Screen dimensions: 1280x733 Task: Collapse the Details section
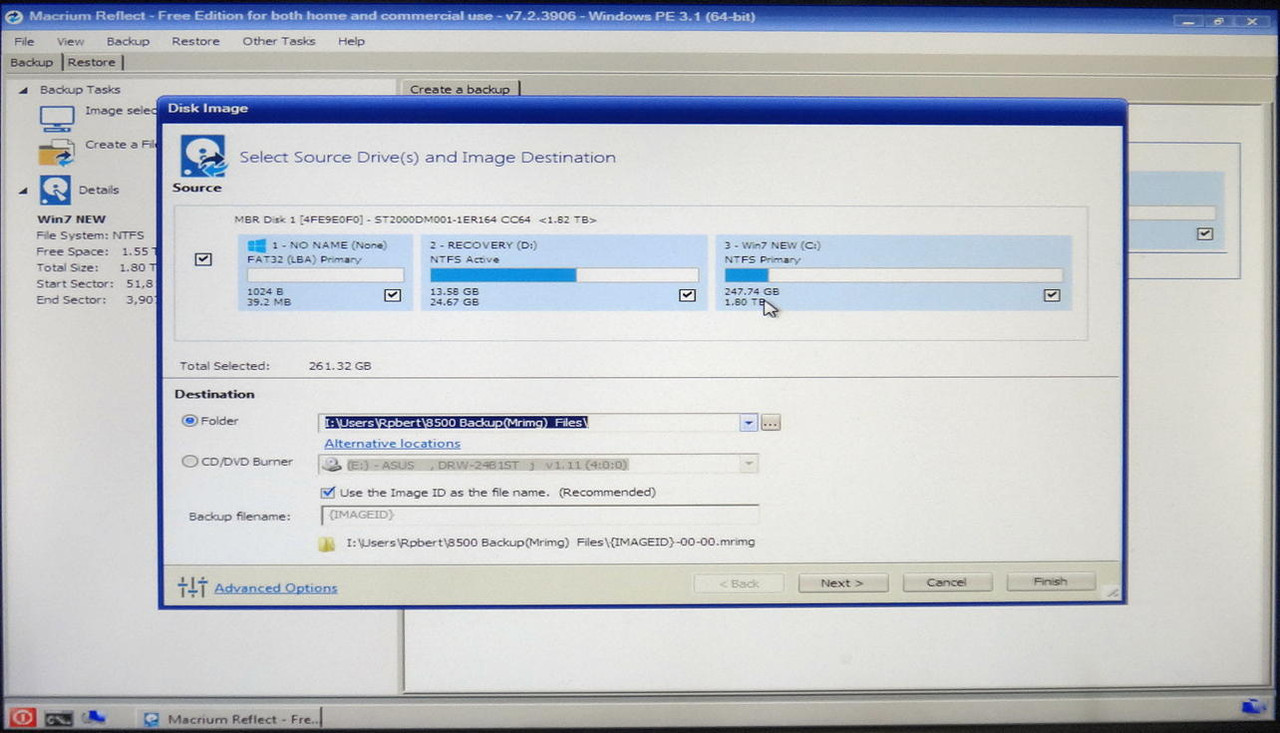click(23, 190)
